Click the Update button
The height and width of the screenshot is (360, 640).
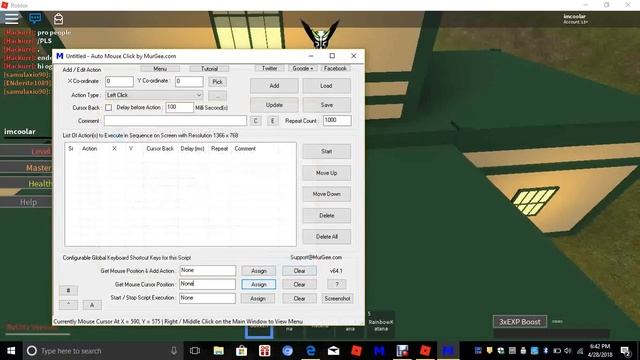click(274, 105)
